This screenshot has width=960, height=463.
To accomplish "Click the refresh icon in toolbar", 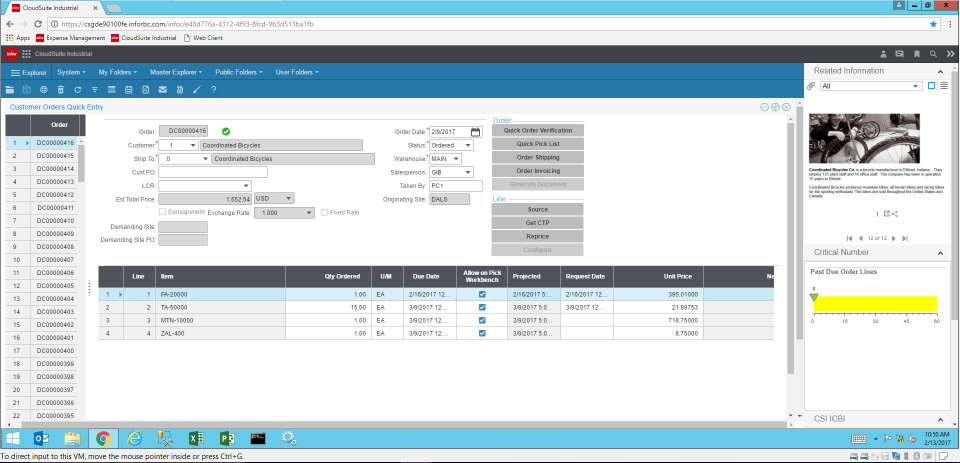I will (x=78, y=90).
